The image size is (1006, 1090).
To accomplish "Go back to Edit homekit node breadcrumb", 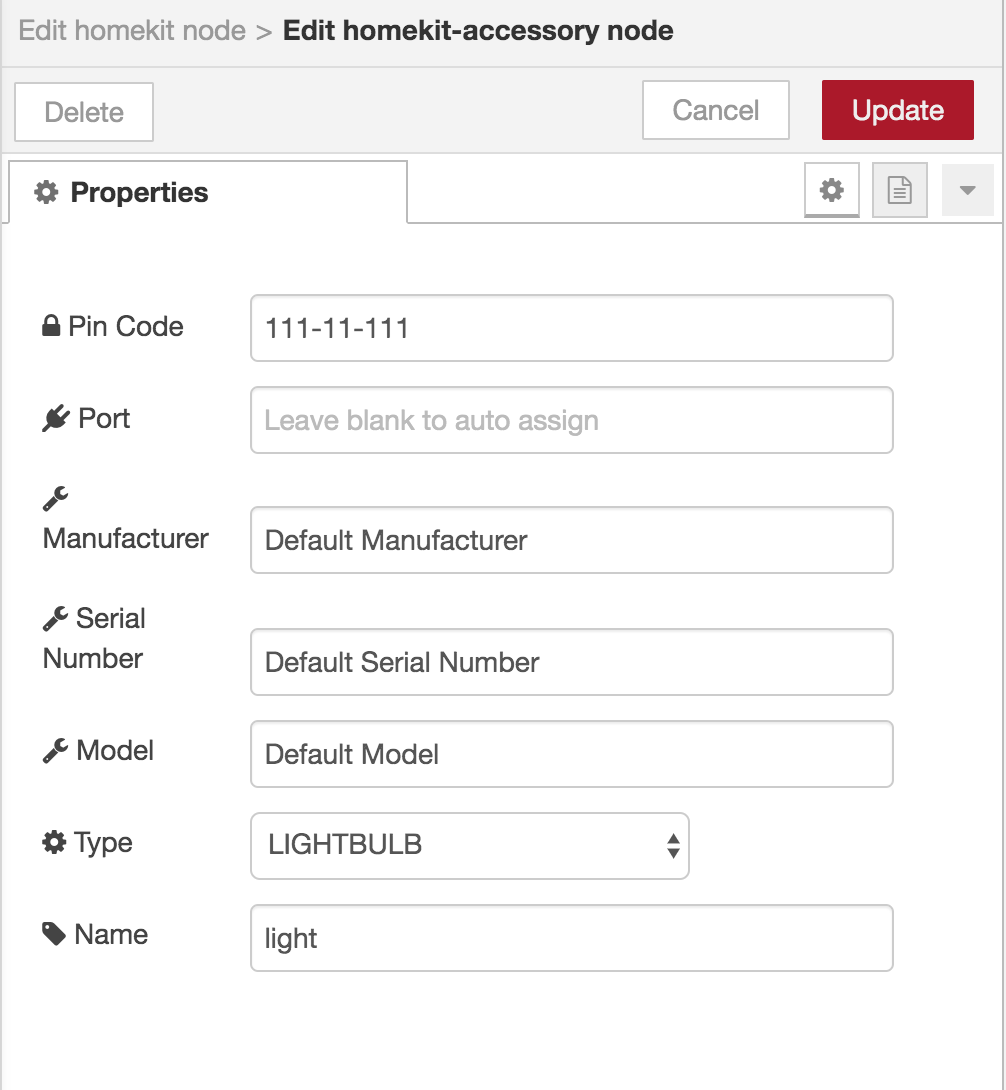I will (x=132, y=30).
